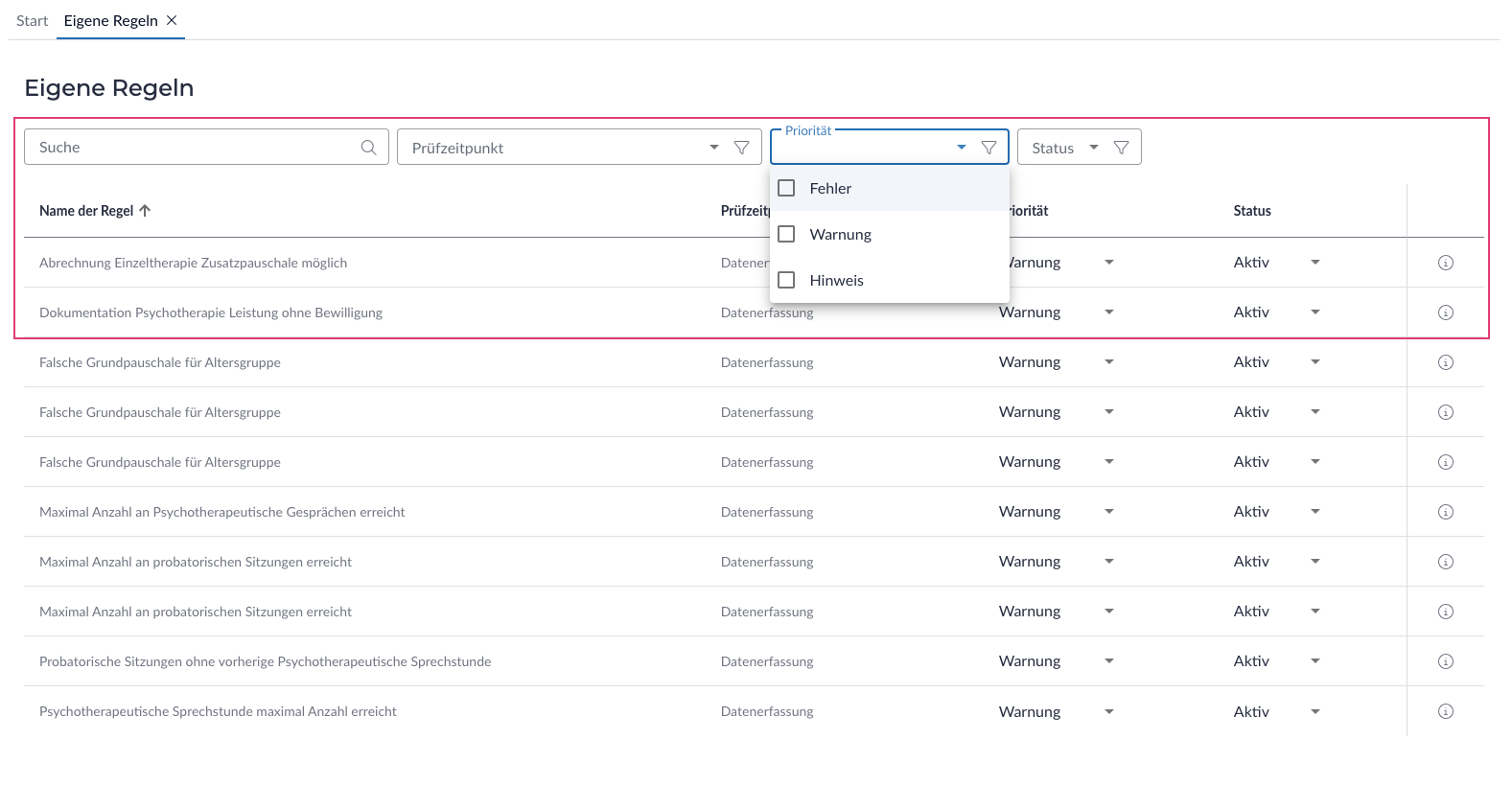
Task: Open info for Abrechnung Einzeltherapie Zusatzpauschale rule
Action: click(1445, 263)
